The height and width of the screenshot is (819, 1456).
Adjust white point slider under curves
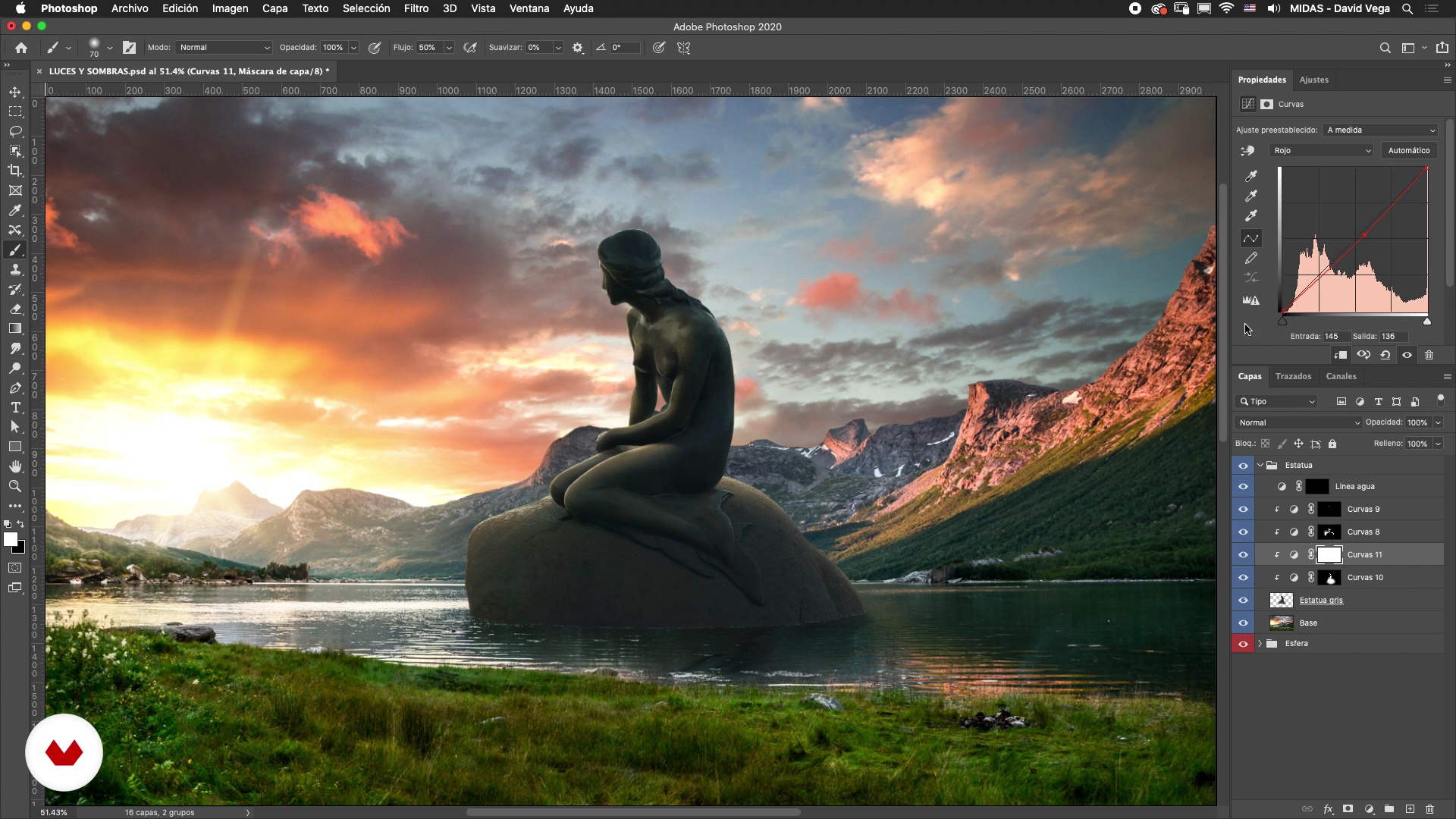[1427, 322]
